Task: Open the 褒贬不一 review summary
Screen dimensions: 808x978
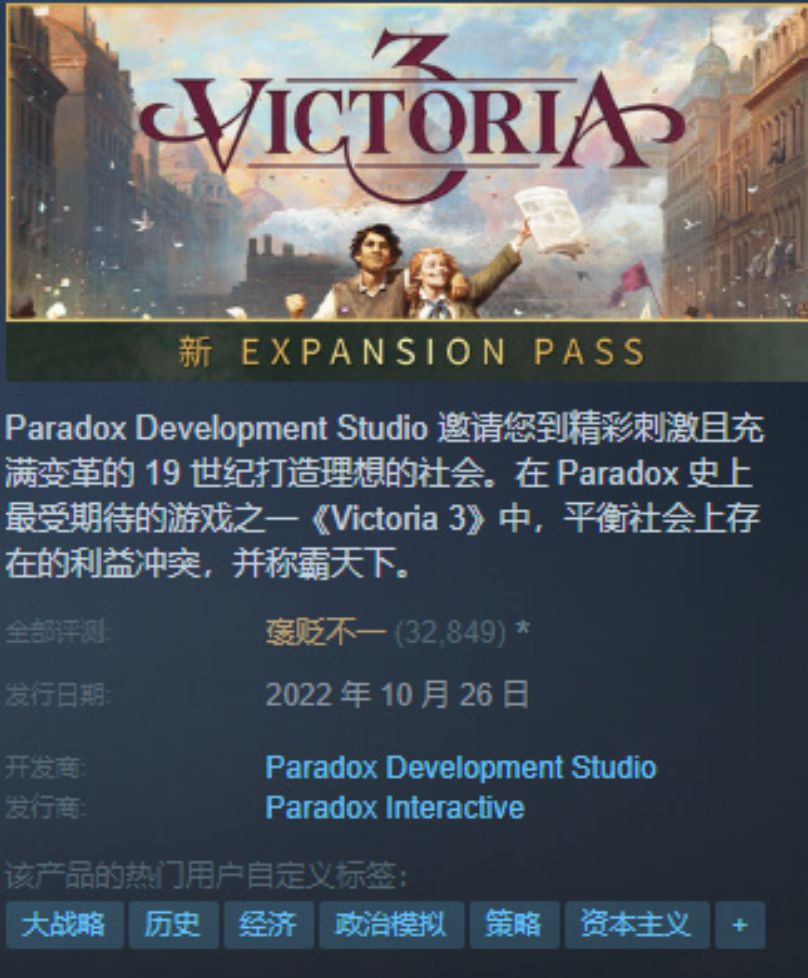Action: click(325, 632)
